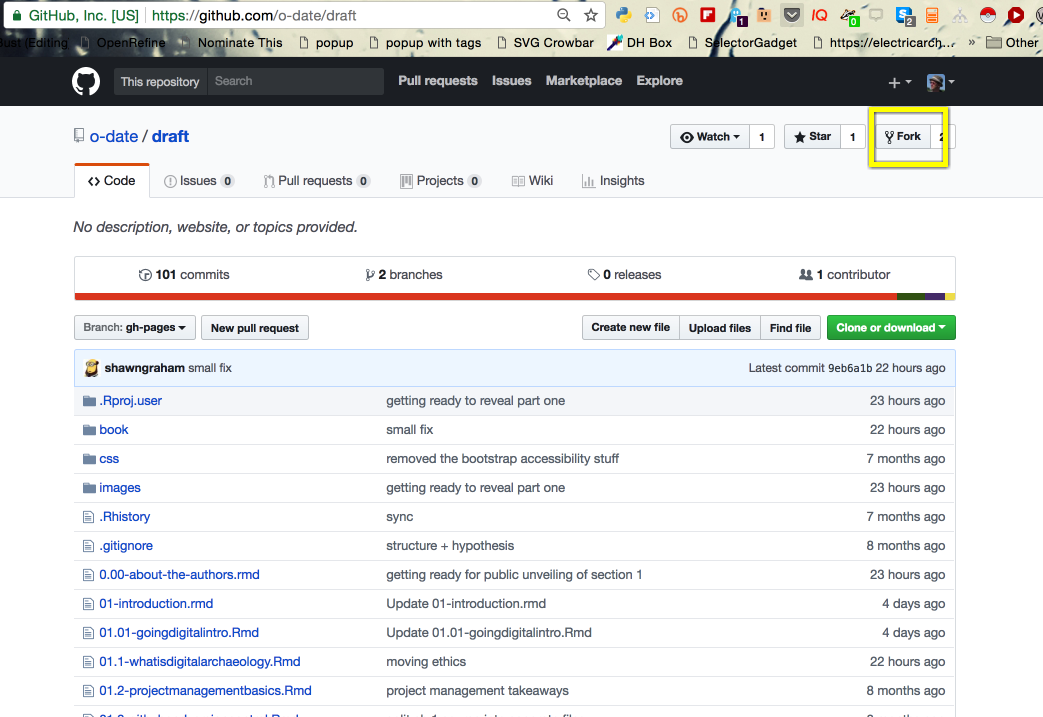Open the DH Box bookmark
Screen dimensions: 1043x717
click(x=640, y=43)
